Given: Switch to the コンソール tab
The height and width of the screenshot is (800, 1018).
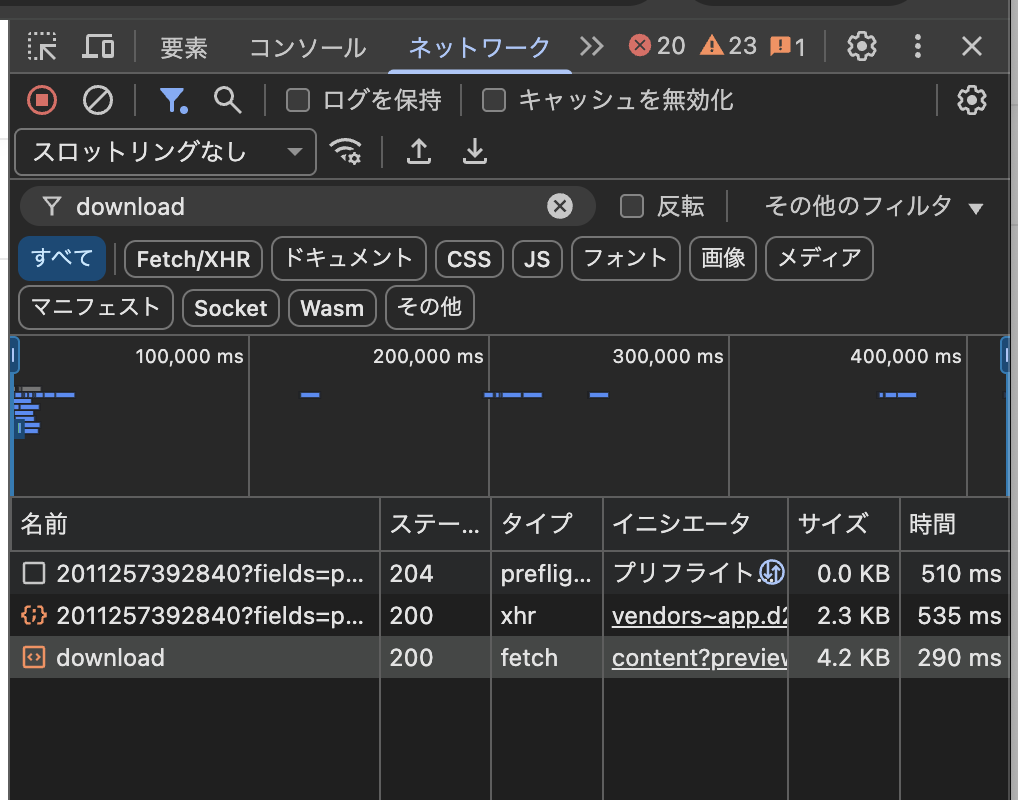Looking at the screenshot, I should 307,47.
